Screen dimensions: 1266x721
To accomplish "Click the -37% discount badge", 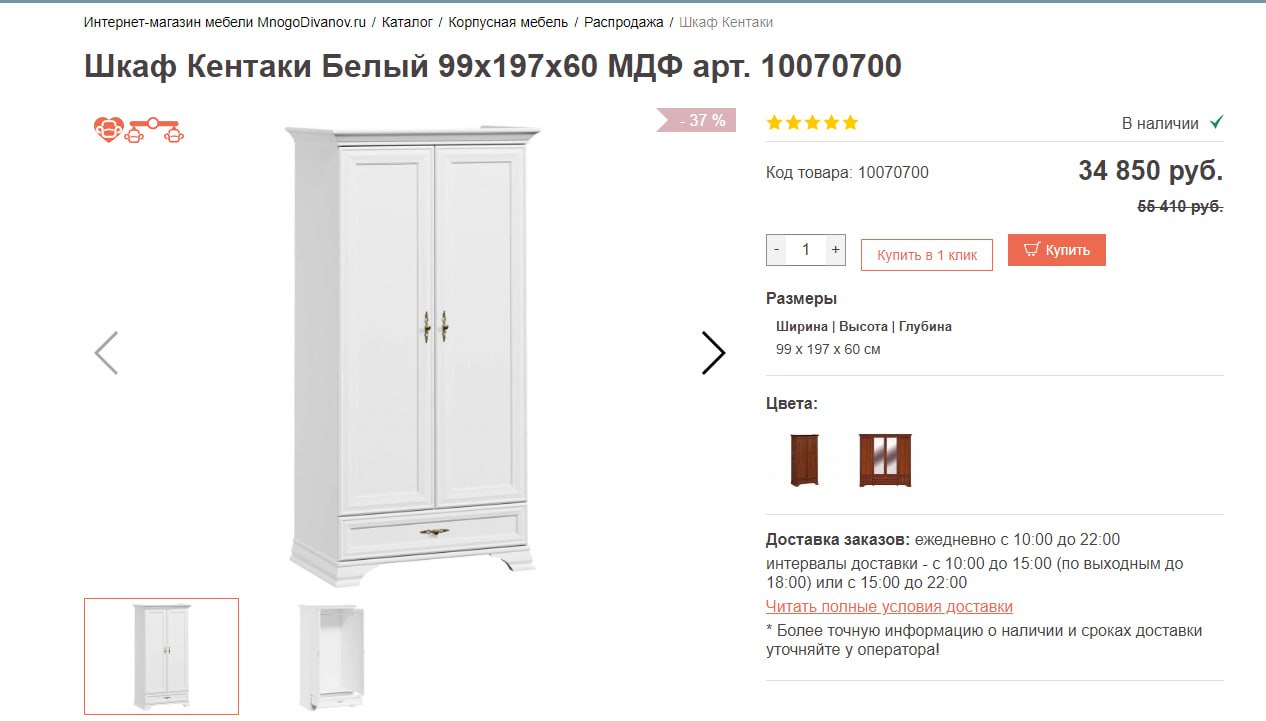I will coord(696,120).
